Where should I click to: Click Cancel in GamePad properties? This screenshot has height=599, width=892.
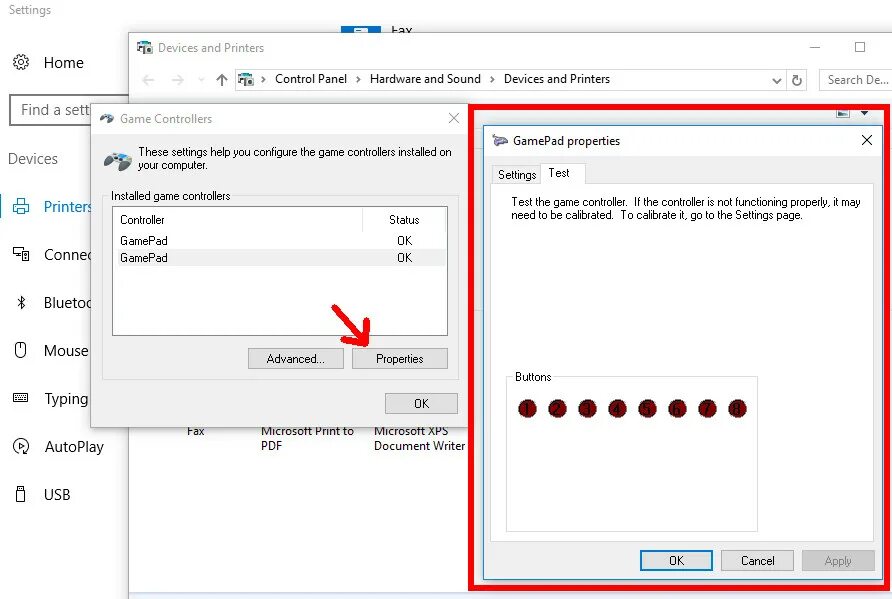(x=757, y=560)
